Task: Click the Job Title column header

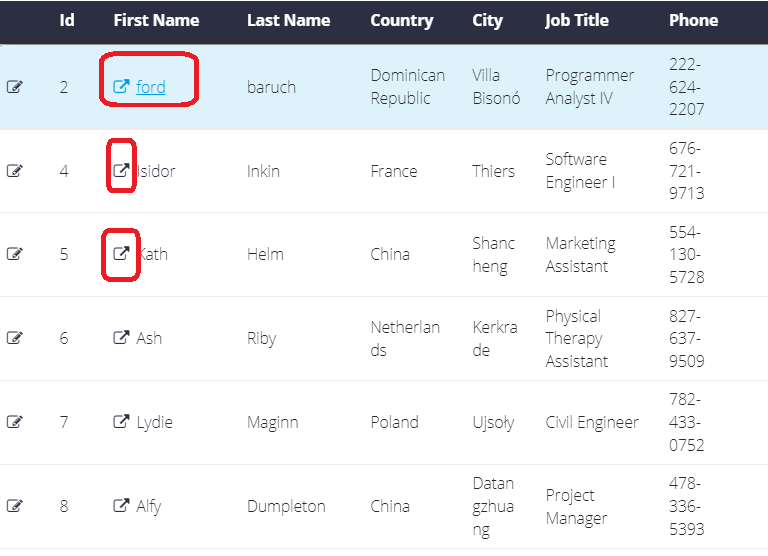Action: tap(577, 21)
